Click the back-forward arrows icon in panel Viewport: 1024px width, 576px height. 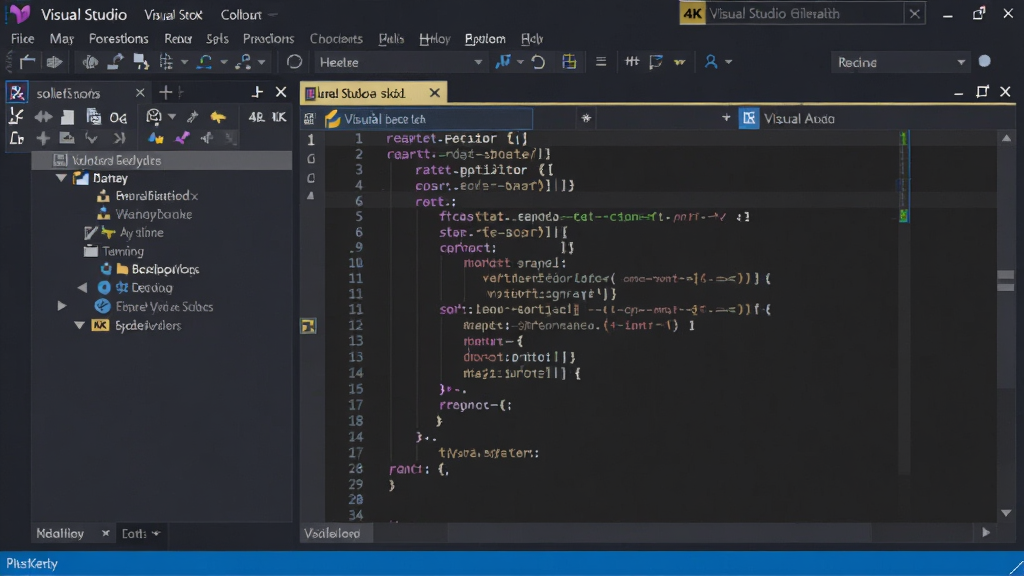(x=43, y=117)
